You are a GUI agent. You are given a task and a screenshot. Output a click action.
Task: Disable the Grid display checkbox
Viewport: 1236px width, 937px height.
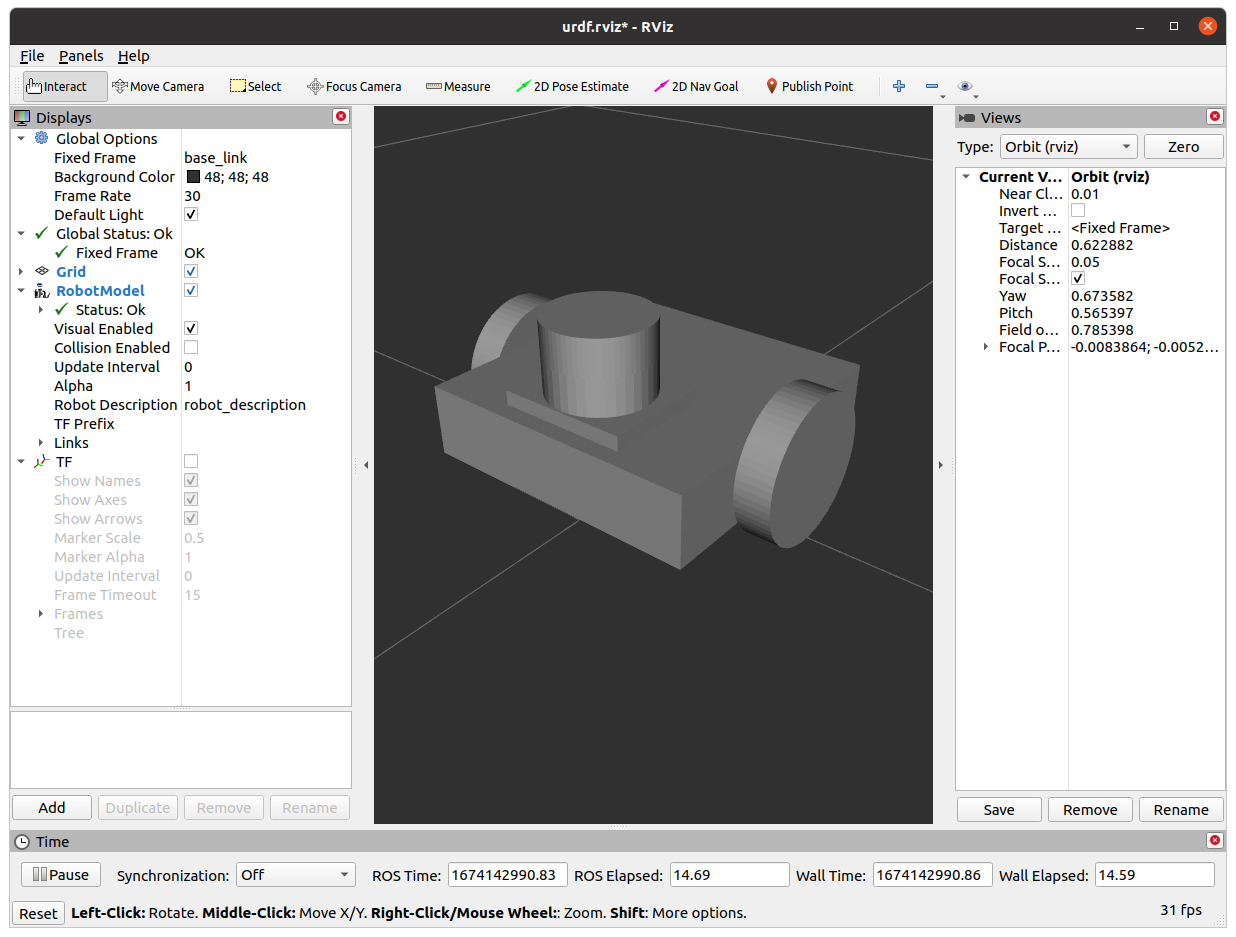tap(191, 271)
